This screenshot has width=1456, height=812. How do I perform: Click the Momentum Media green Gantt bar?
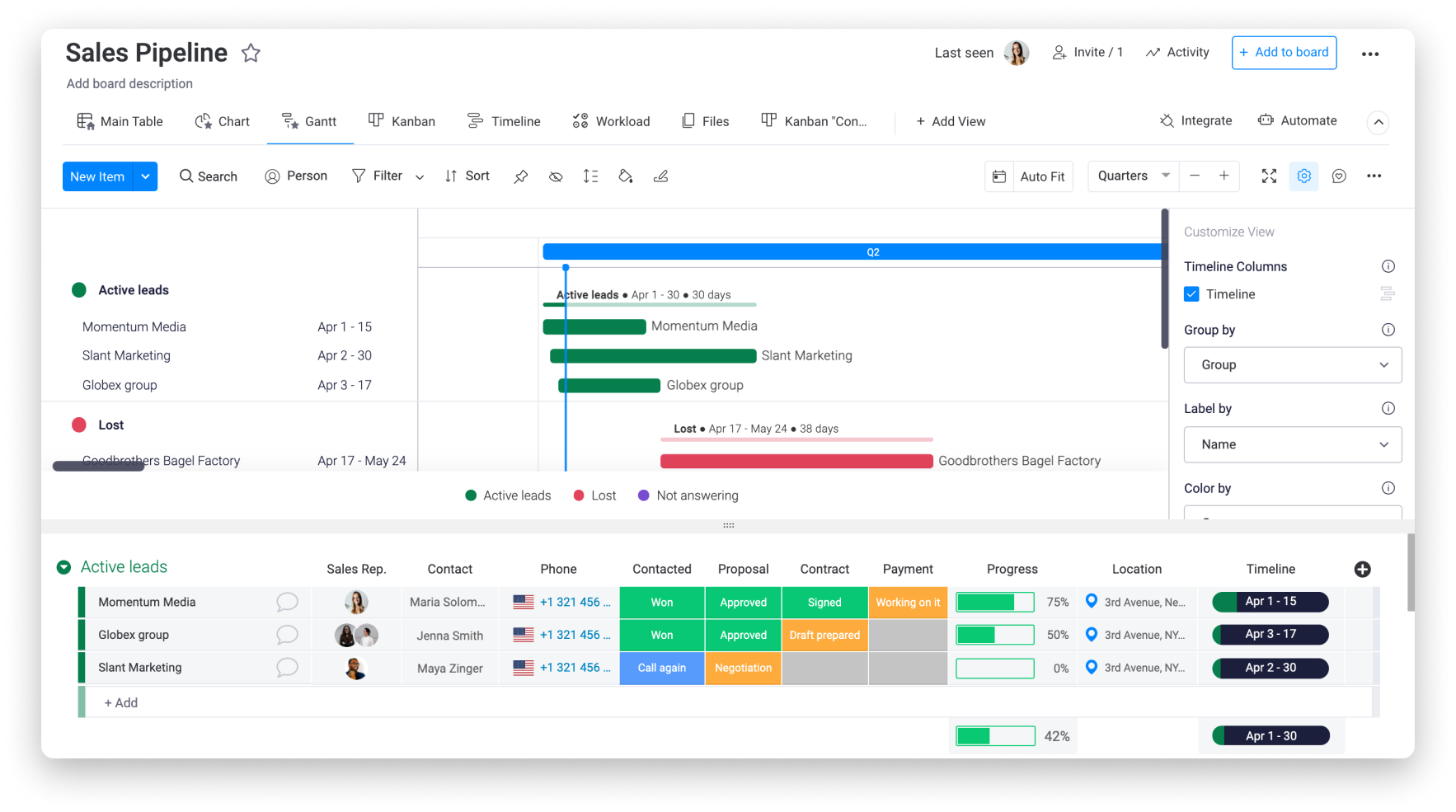click(594, 326)
